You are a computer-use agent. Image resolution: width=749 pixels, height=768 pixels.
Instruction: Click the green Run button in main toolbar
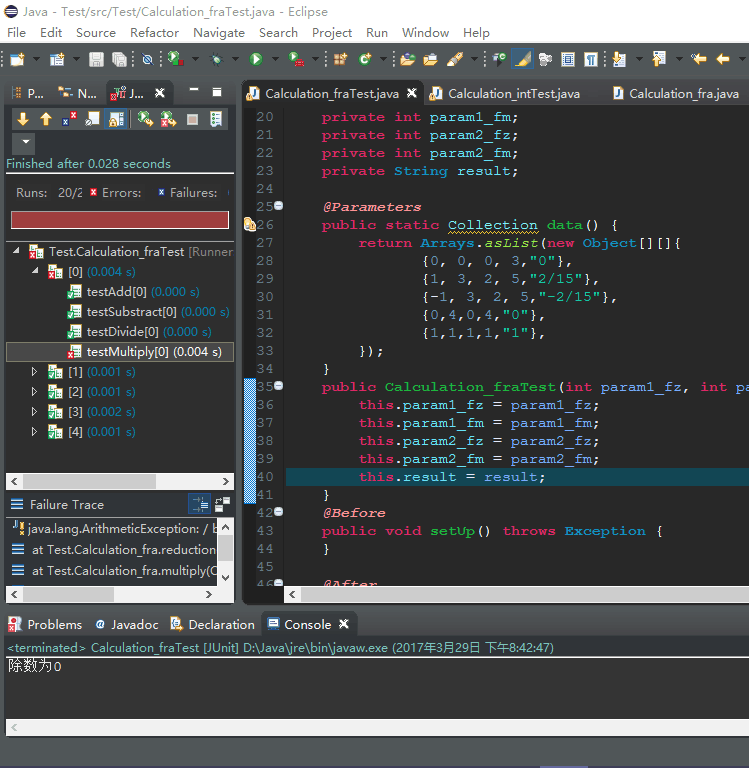(256, 59)
